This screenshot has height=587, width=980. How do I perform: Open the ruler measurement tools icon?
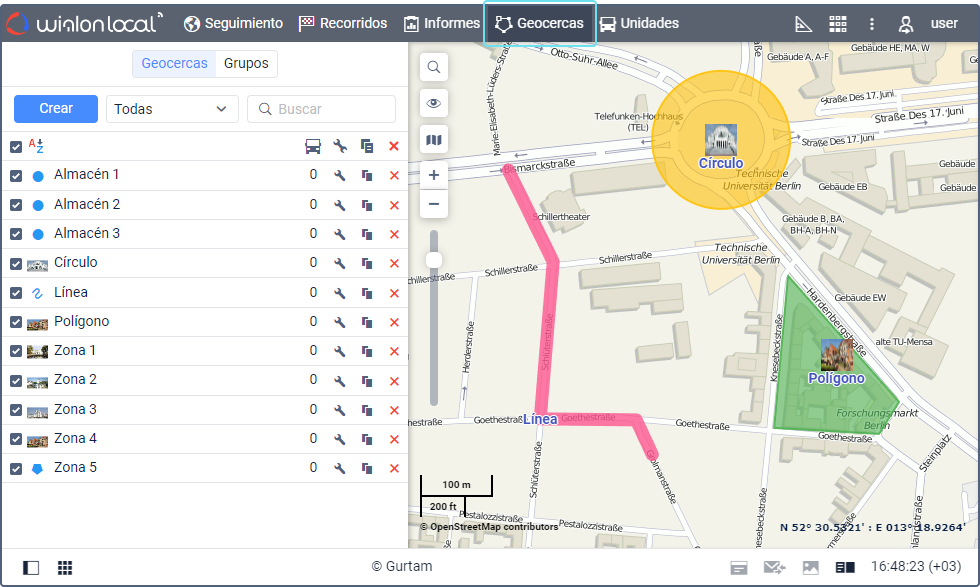pyautogui.click(x=803, y=24)
